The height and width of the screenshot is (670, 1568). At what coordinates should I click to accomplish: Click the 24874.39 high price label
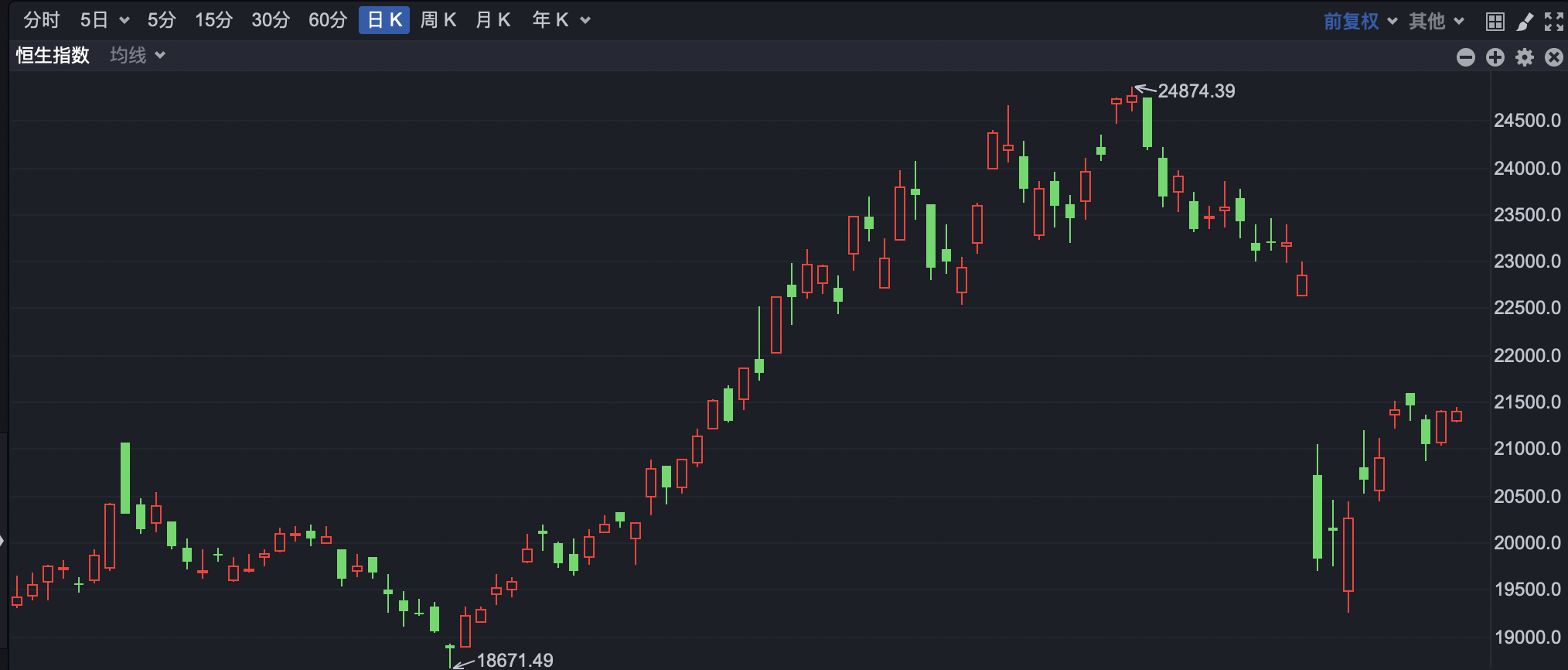point(1196,91)
